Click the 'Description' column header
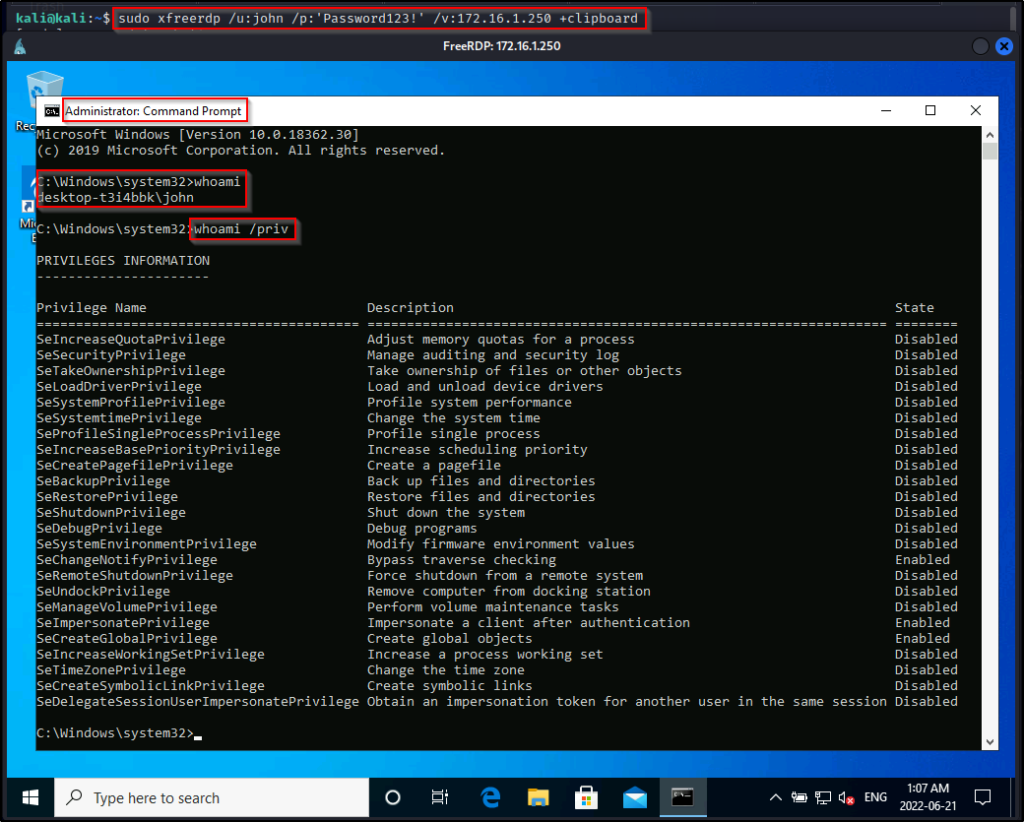The width and height of the screenshot is (1024, 822). [410, 308]
